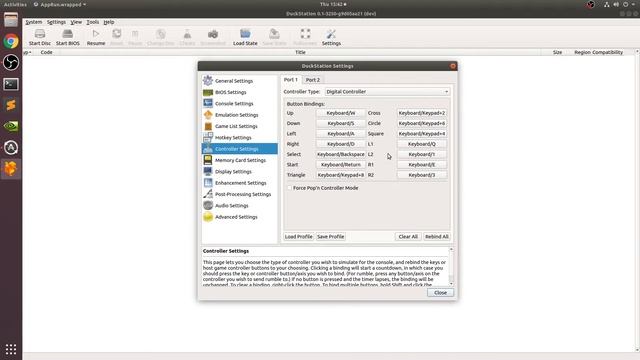Open the View menu

76,22
